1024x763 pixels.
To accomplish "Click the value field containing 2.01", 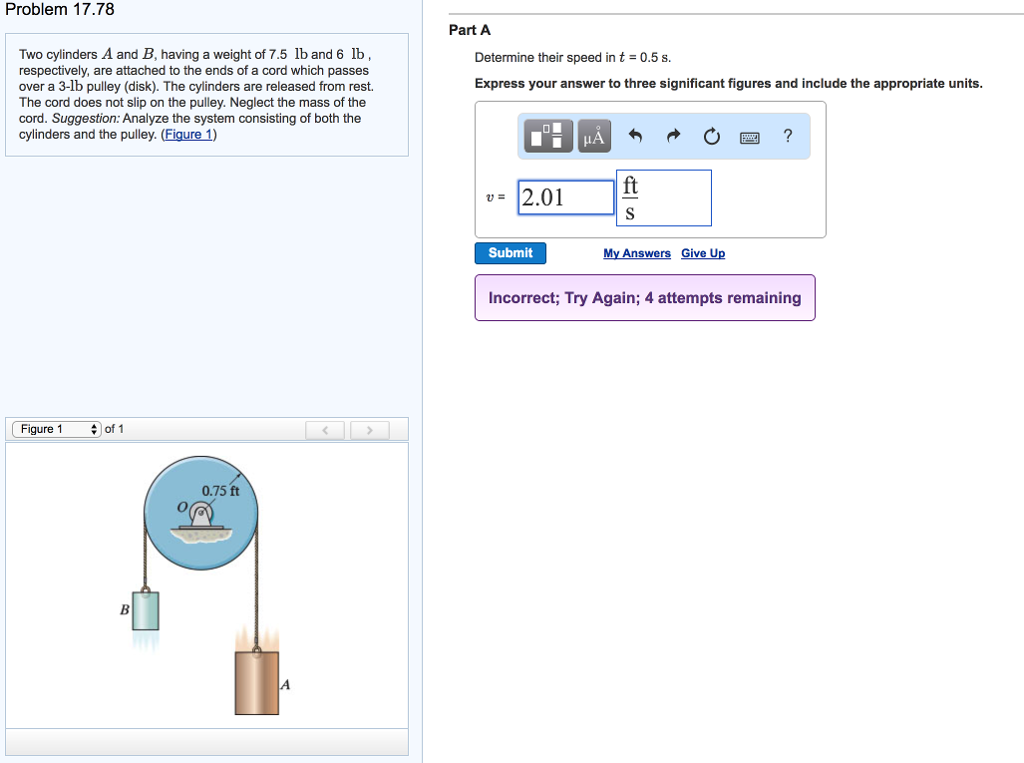I will click(x=565, y=196).
